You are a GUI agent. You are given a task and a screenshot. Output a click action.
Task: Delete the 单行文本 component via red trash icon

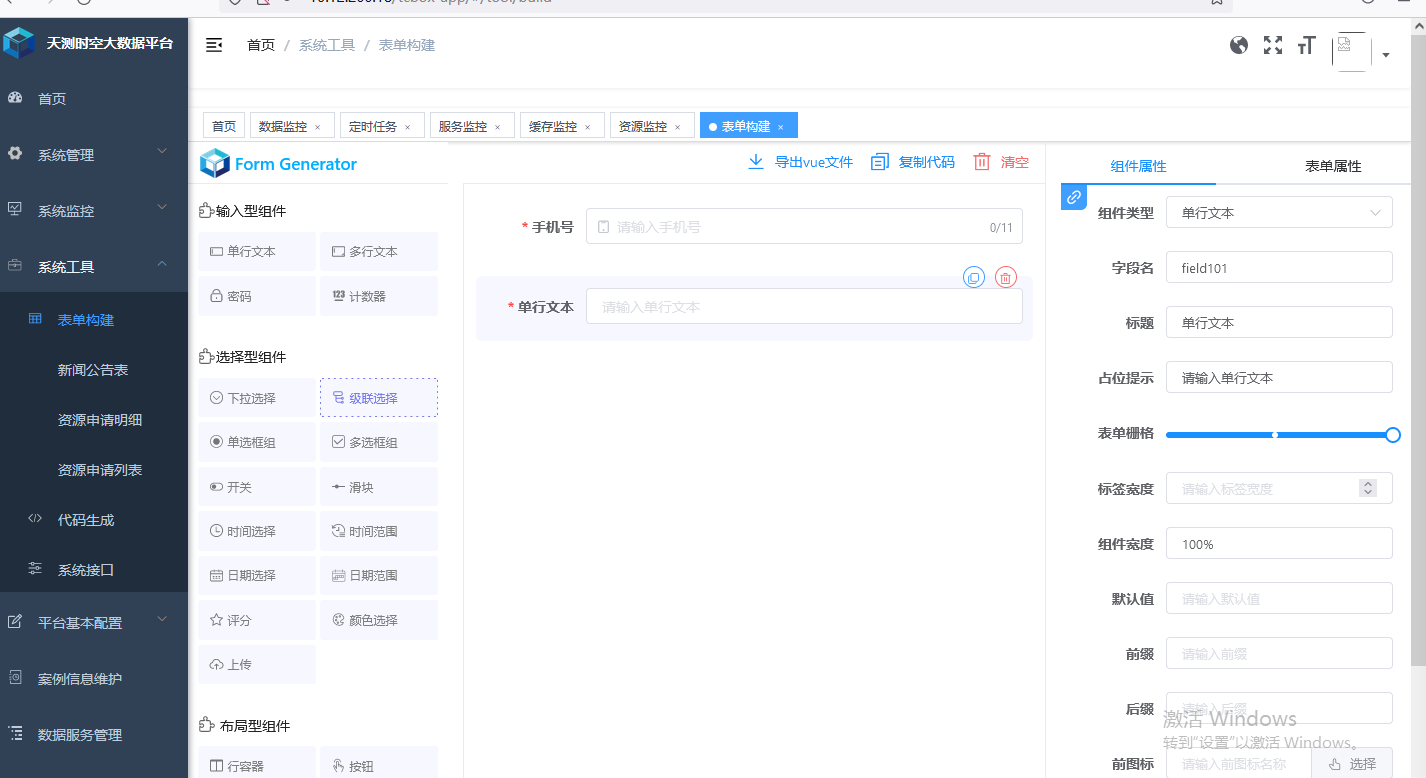point(1005,277)
